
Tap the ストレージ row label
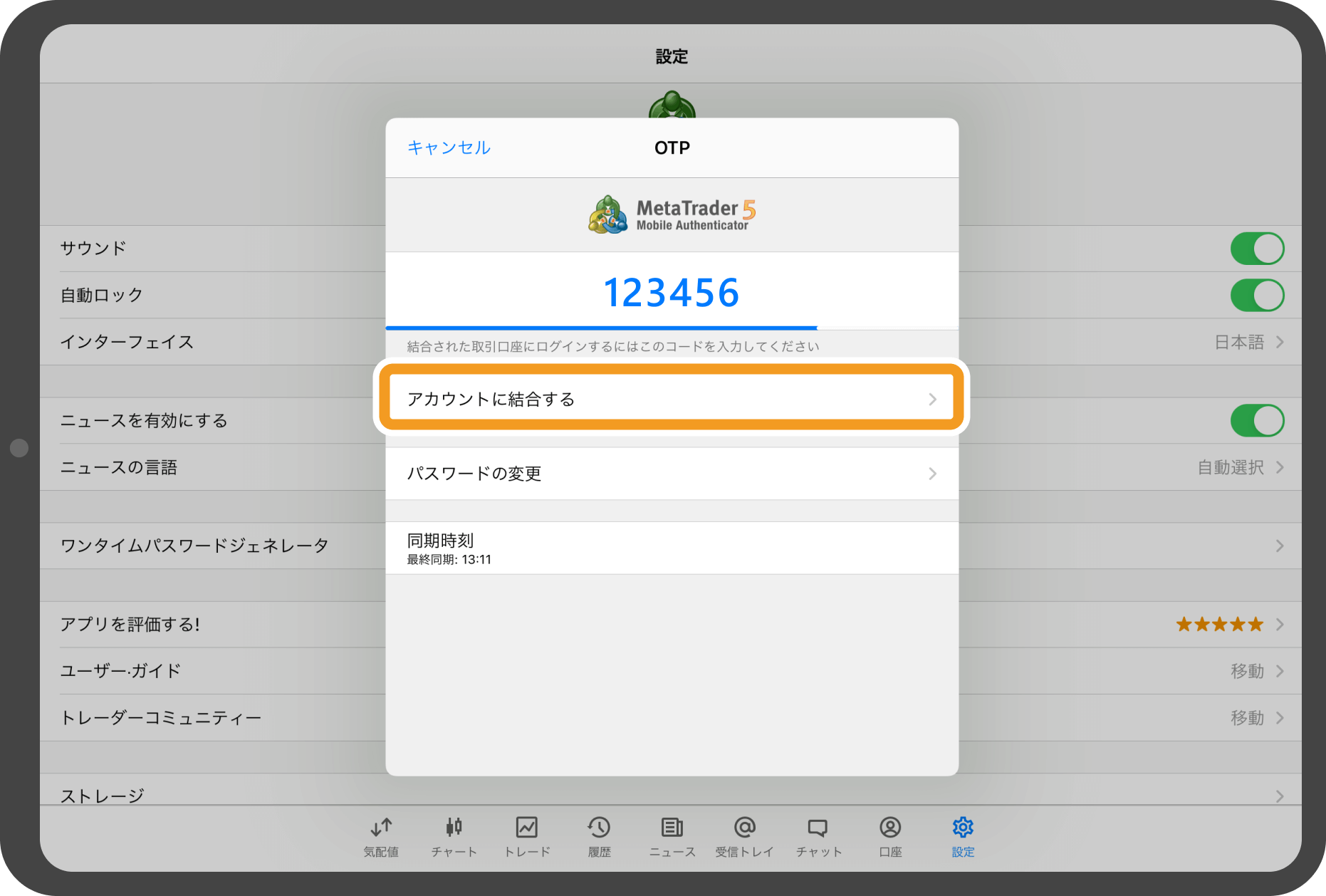pyautogui.click(x=102, y=796)
